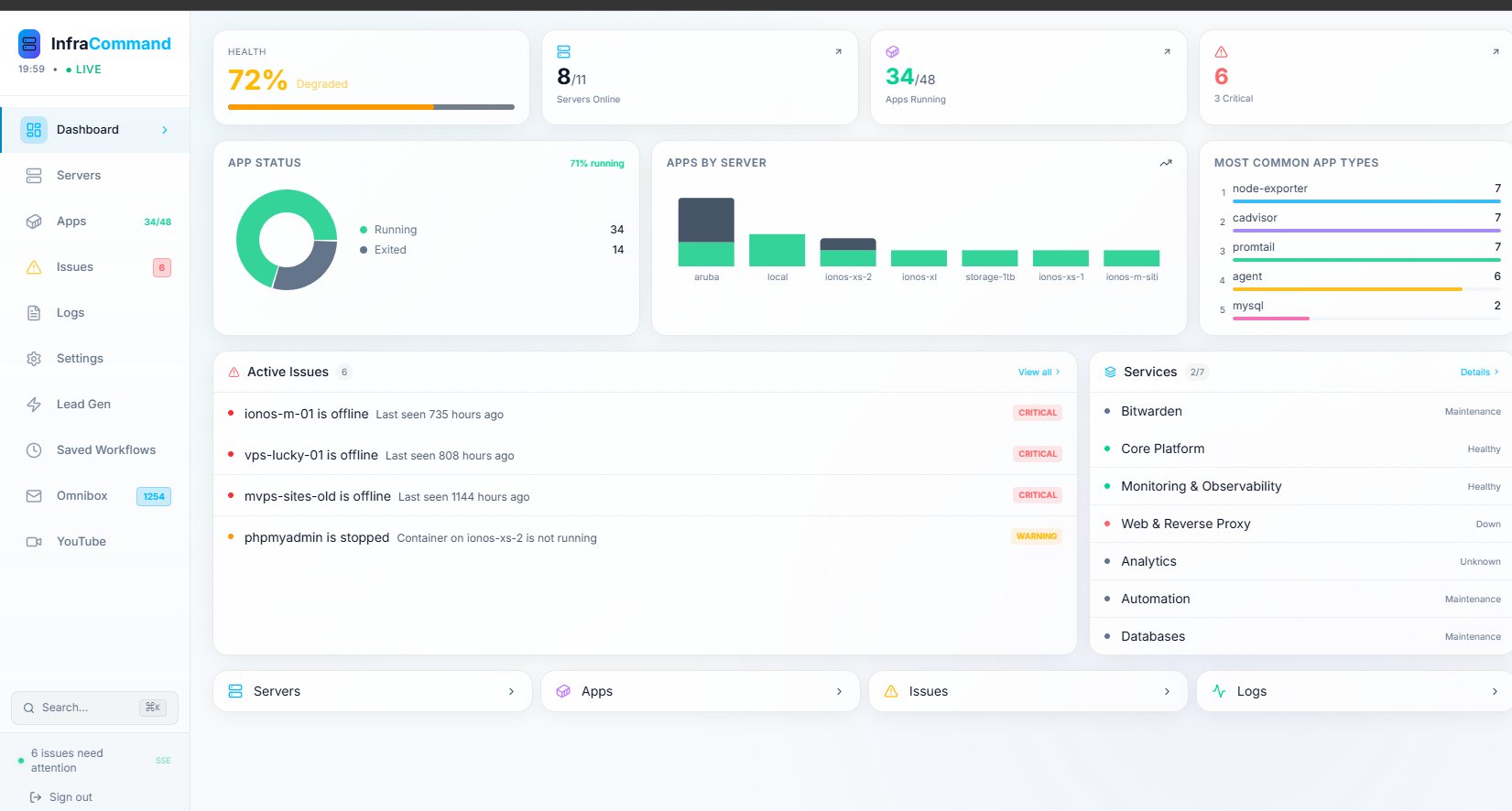Click the Settings gear icon in sidebar
This screenshot has width=1512, height=811.
point(34,359)
